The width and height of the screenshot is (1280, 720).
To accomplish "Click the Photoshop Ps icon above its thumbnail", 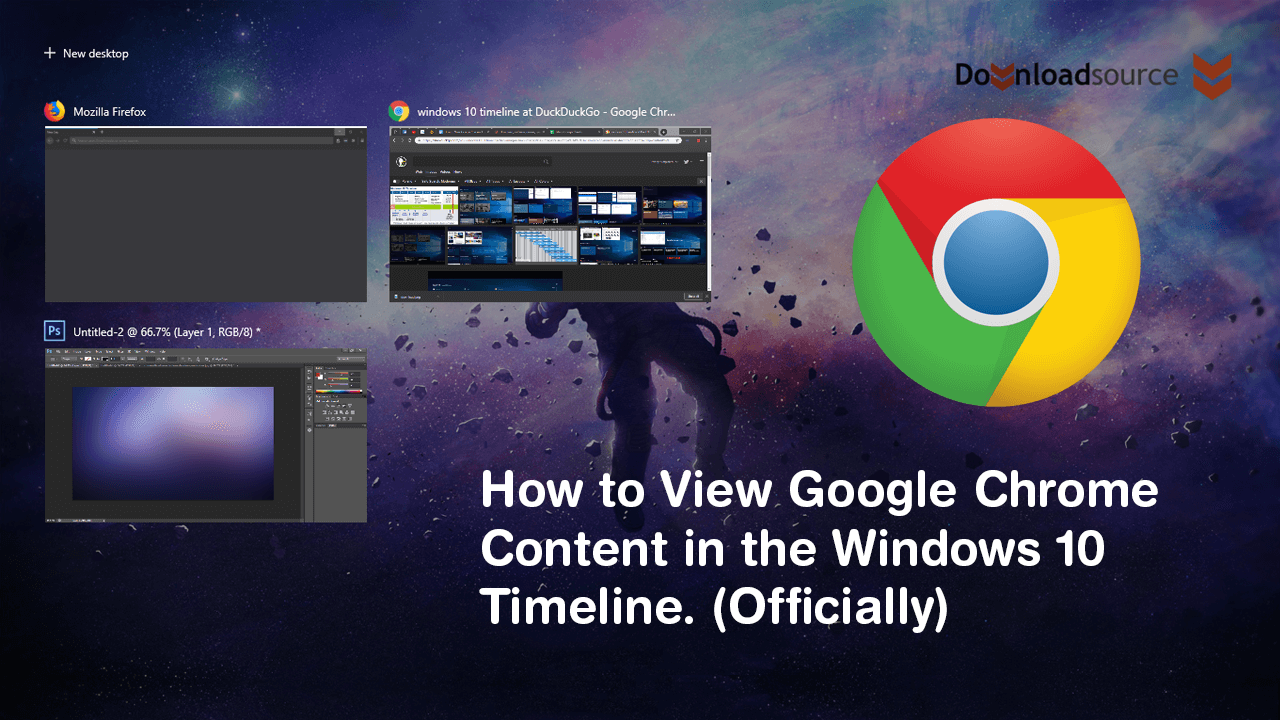I will 54,331.
